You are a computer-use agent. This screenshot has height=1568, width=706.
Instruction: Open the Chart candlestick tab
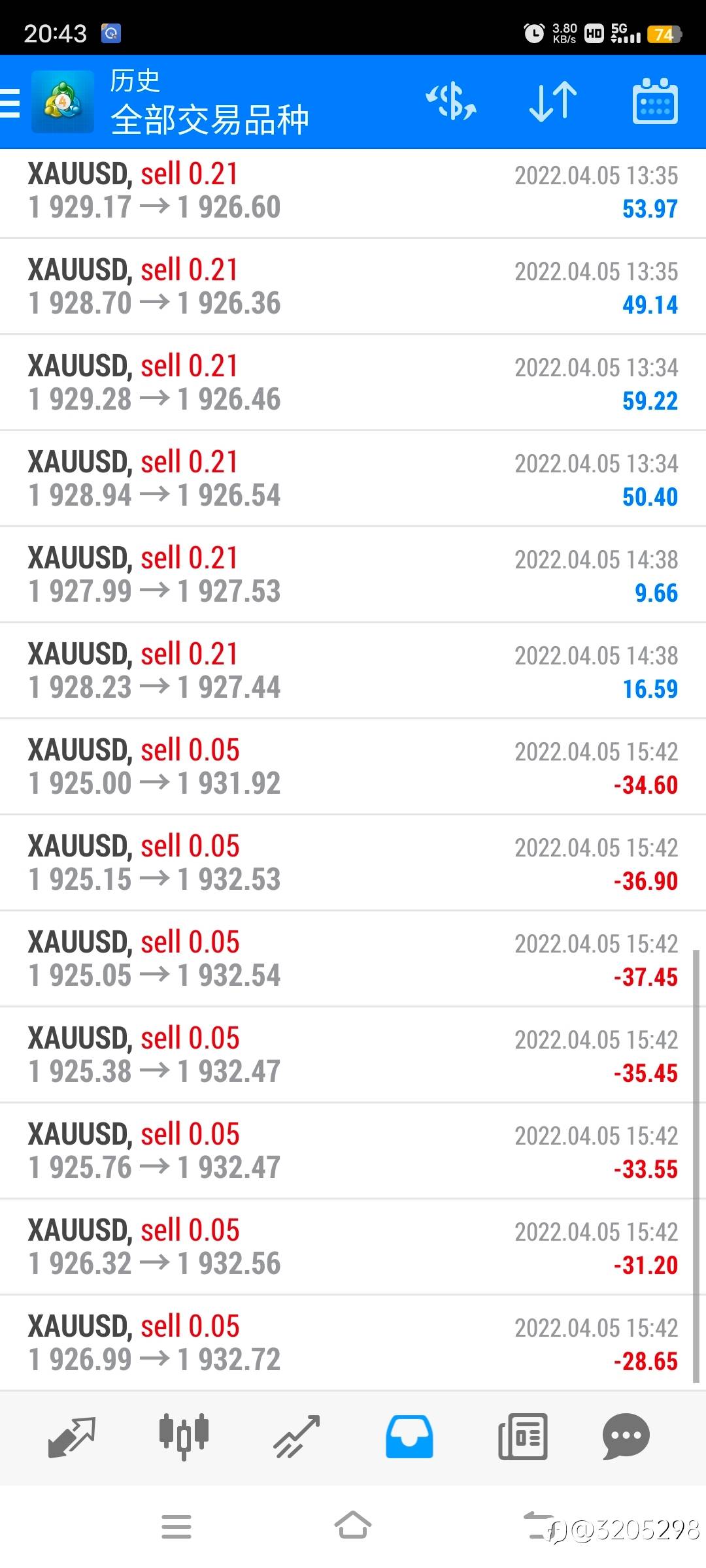click(x=184, y=1437)
